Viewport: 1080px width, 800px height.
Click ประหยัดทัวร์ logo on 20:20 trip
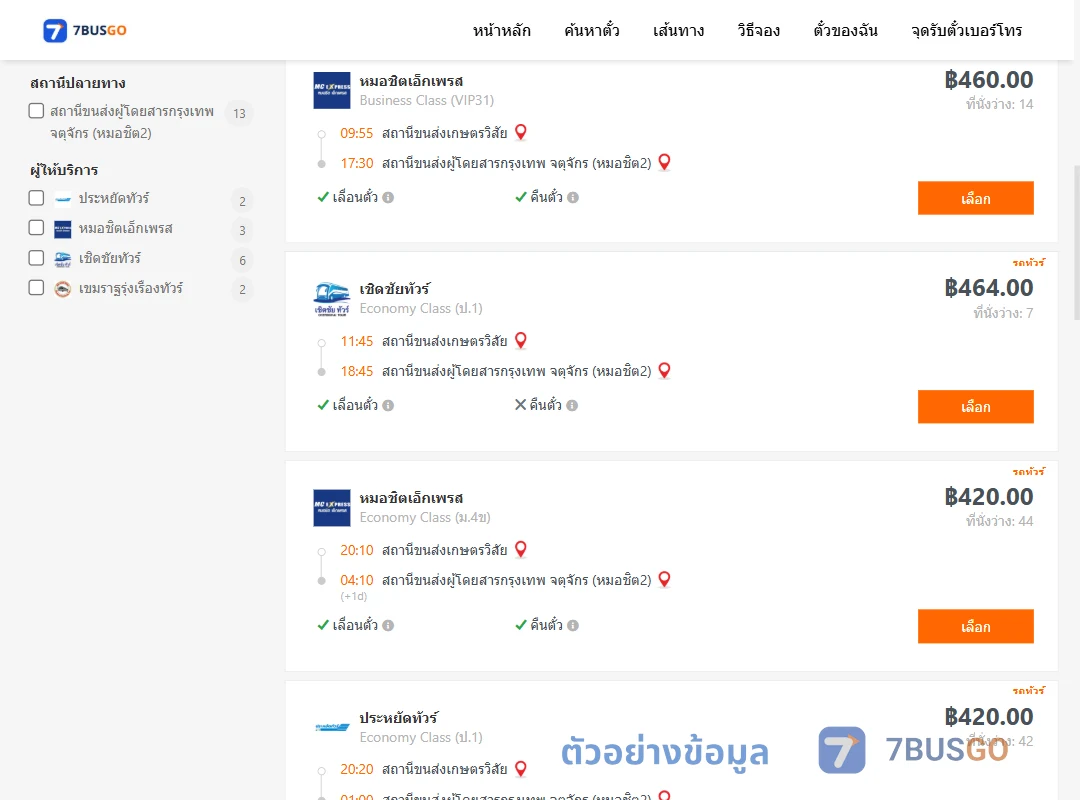coord(332,727)
